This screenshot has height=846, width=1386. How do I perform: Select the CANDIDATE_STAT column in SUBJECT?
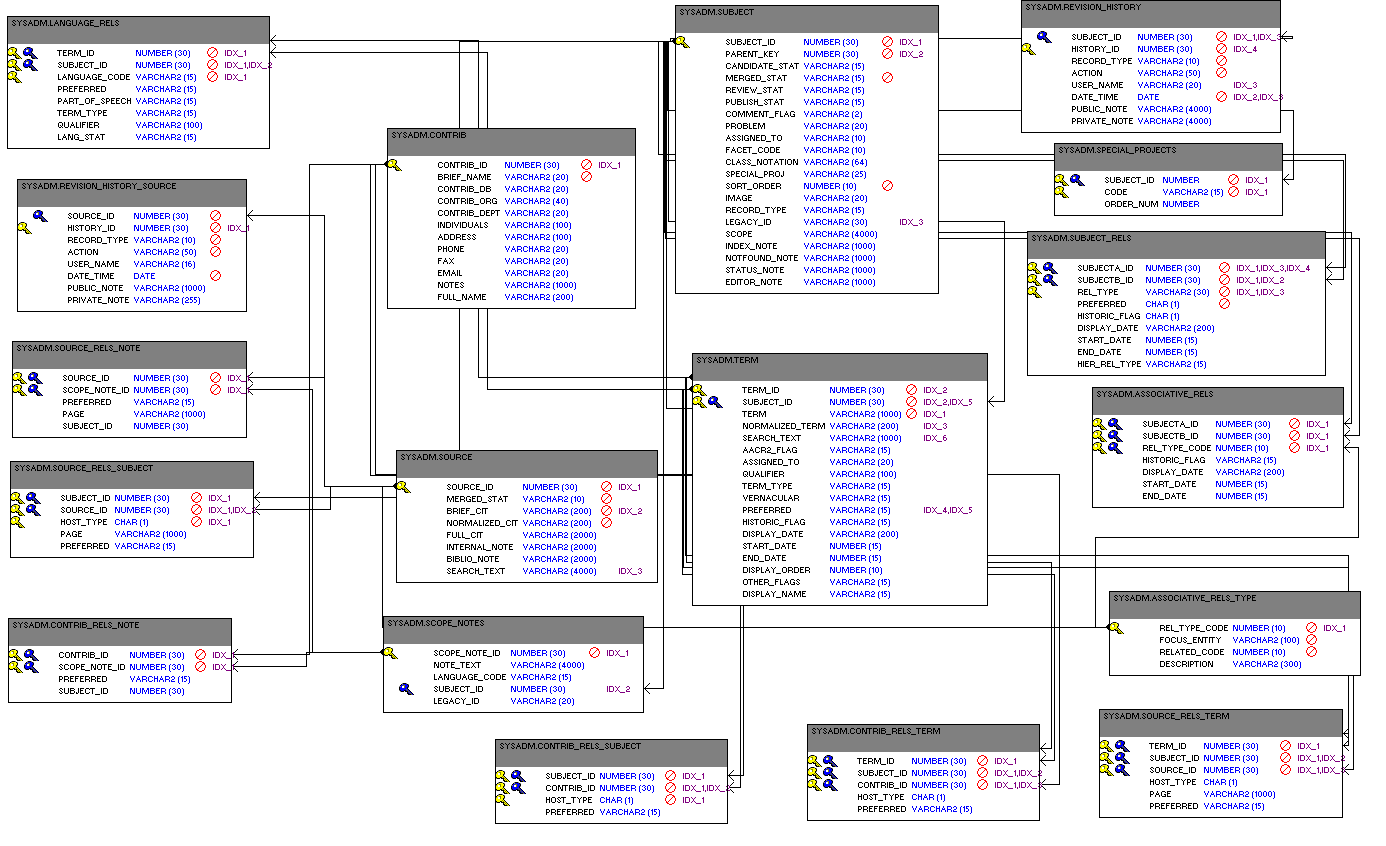[x=762, y=66]
